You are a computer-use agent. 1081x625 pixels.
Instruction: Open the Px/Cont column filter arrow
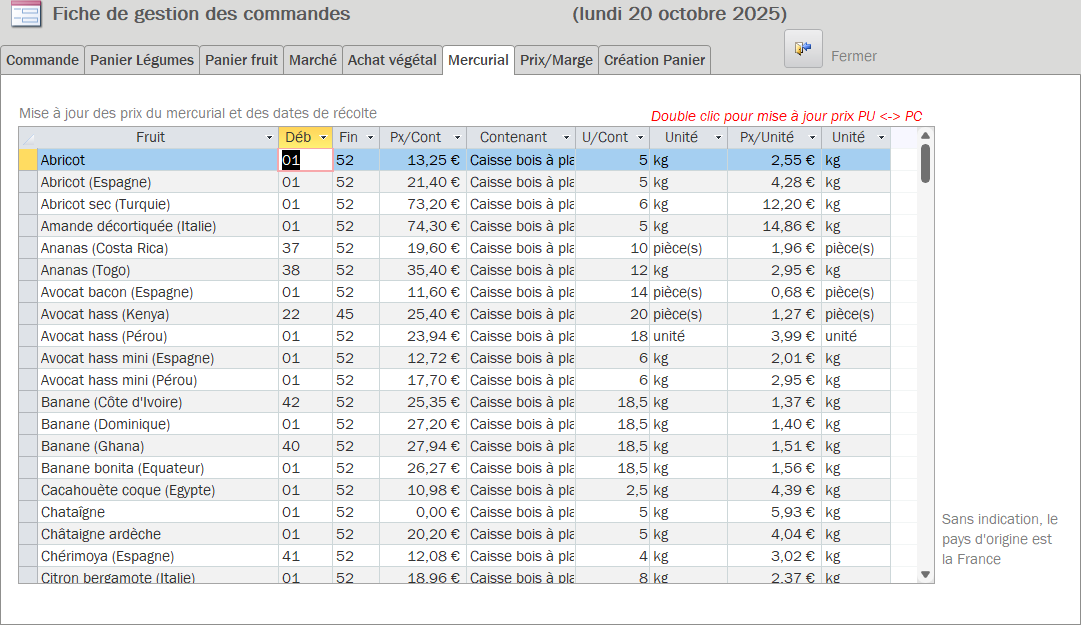coord(457,138)
